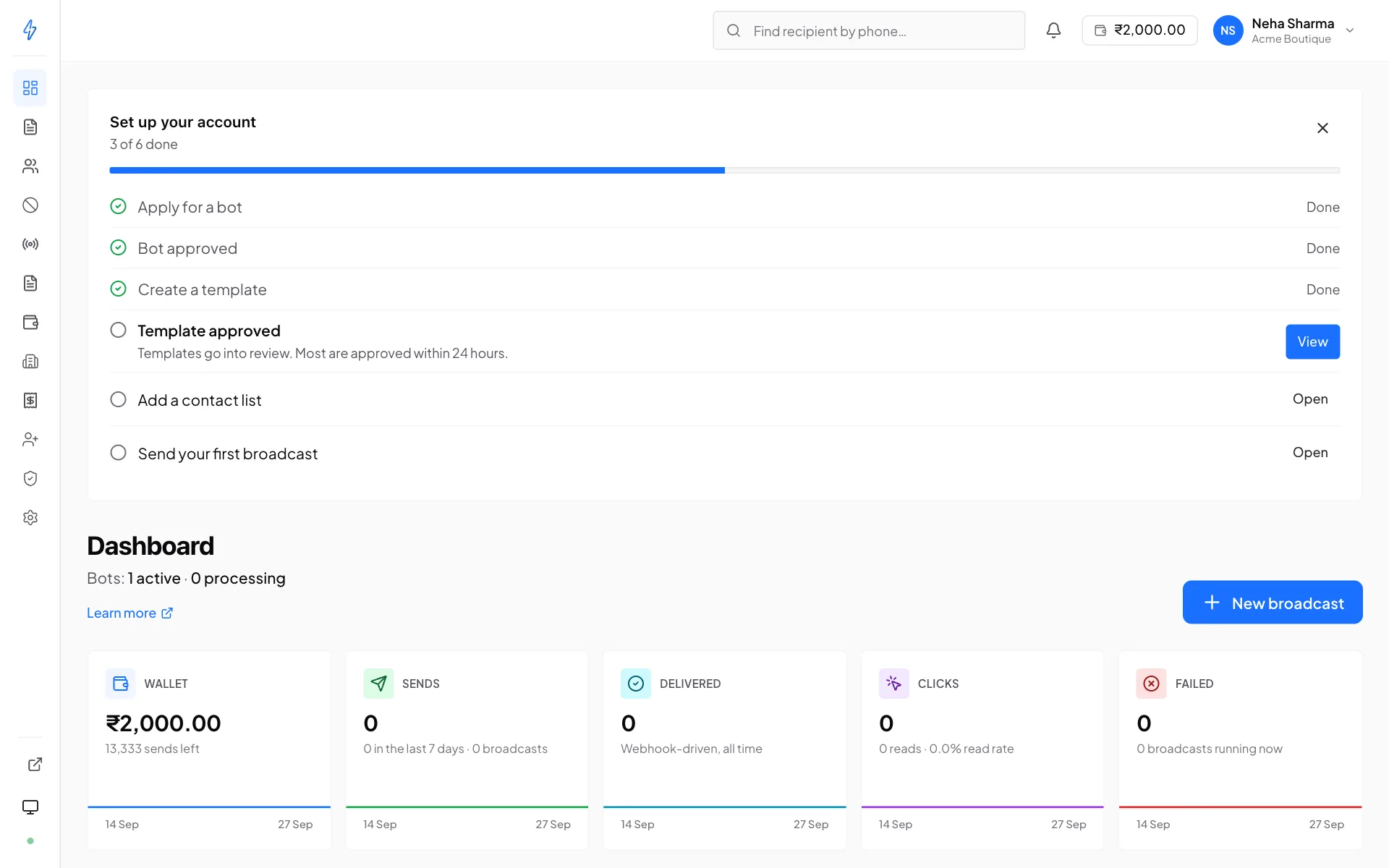
Task: Click the View button for Template approved
Action: 1312,341
